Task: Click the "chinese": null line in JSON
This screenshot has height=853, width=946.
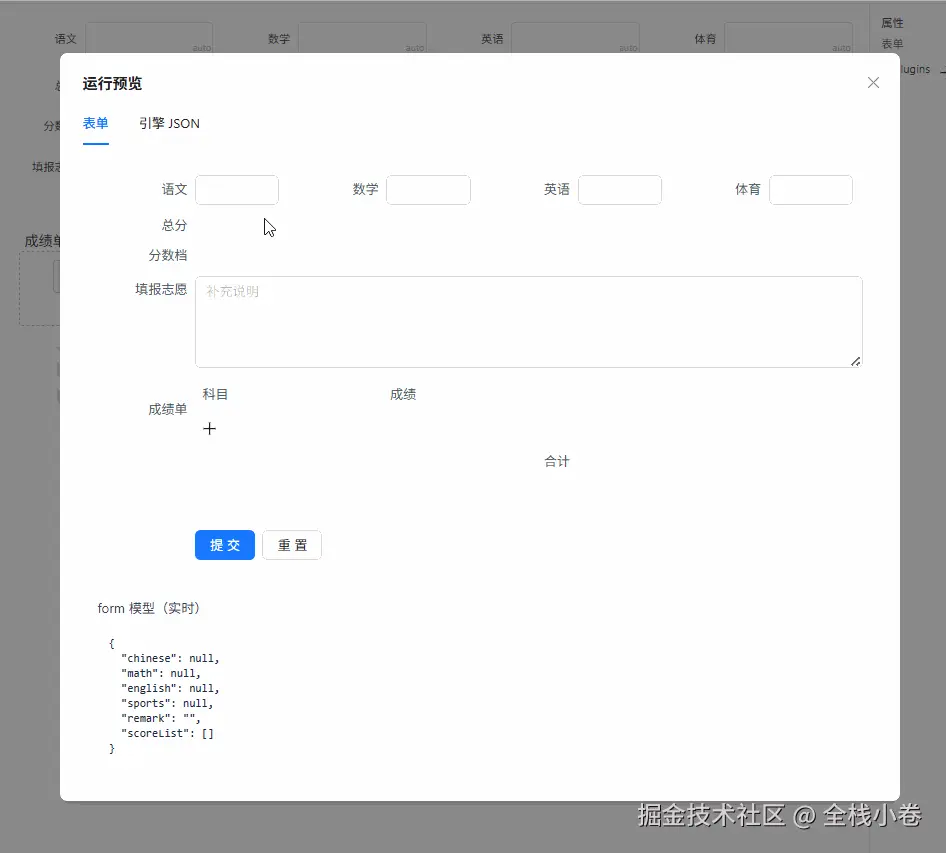Action: click(170, 658)
